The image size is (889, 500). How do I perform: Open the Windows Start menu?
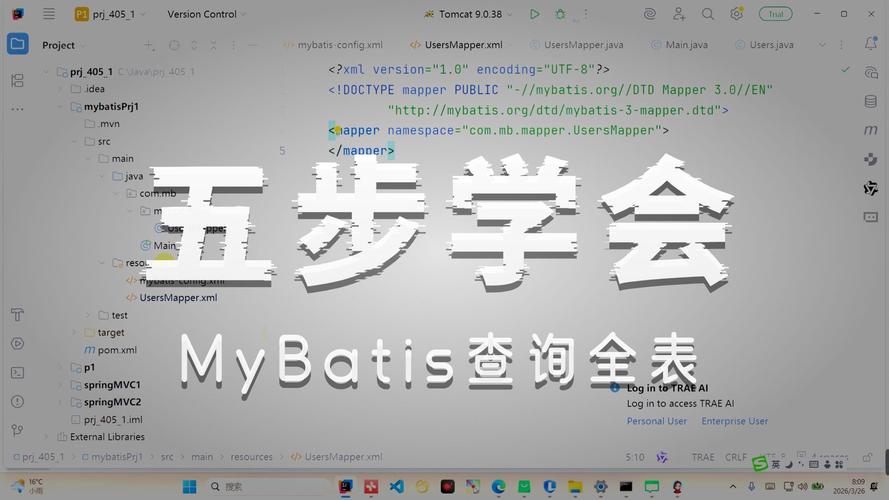[x=189, y=486]
